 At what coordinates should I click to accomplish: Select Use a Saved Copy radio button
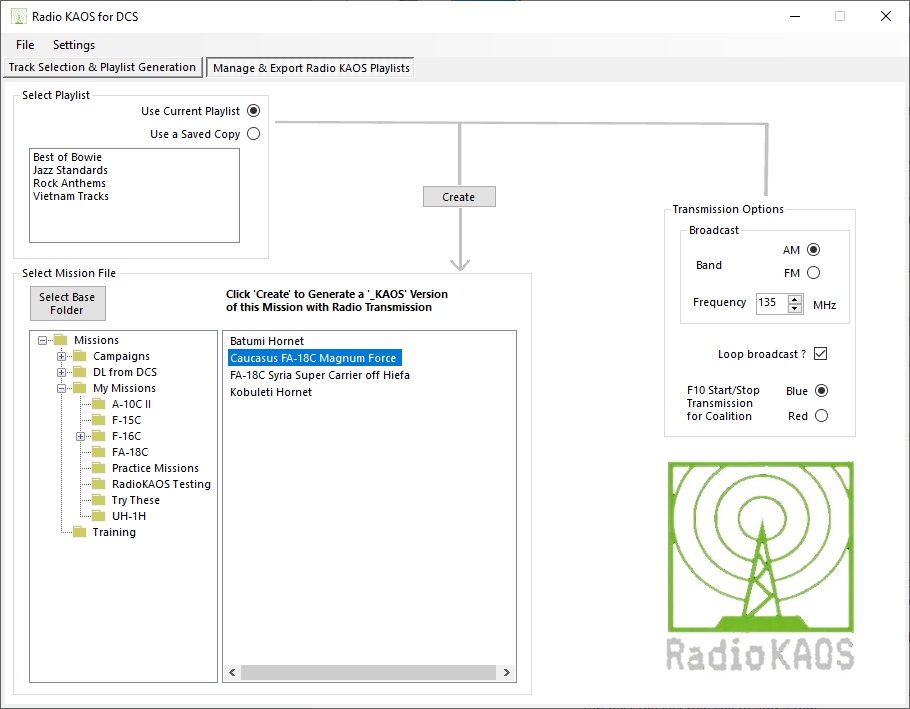[253, 134]
